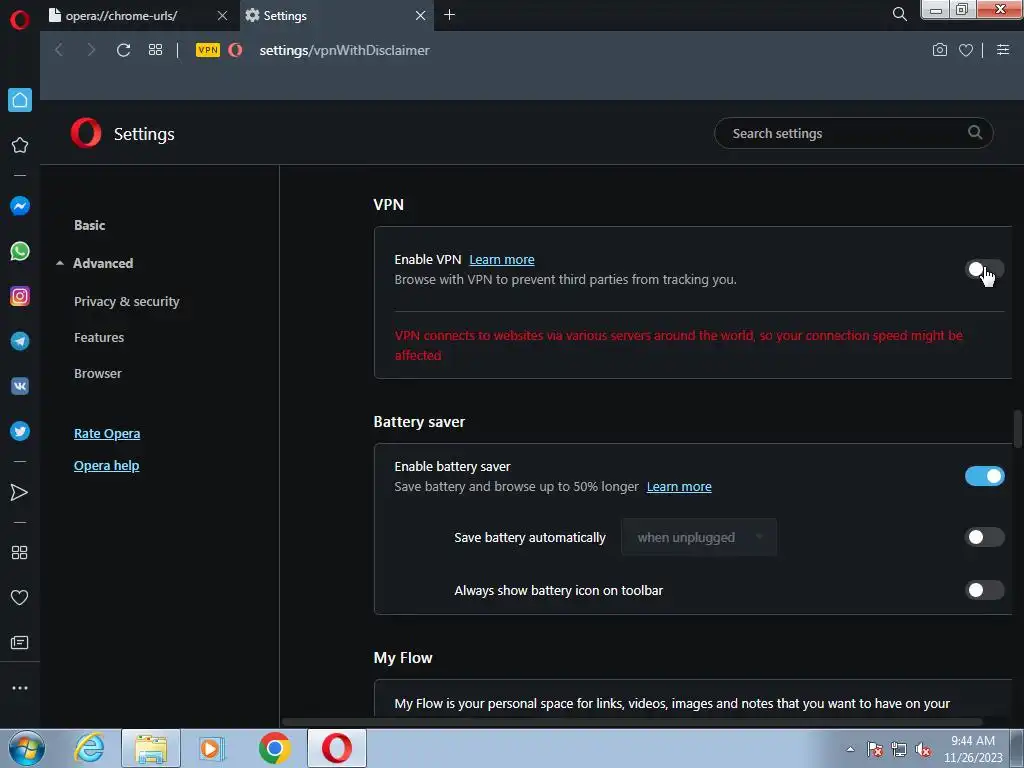Click the Opera icon in address bar
The height and width of the screenshot is (768, 1024).
[x=236, y=50]
